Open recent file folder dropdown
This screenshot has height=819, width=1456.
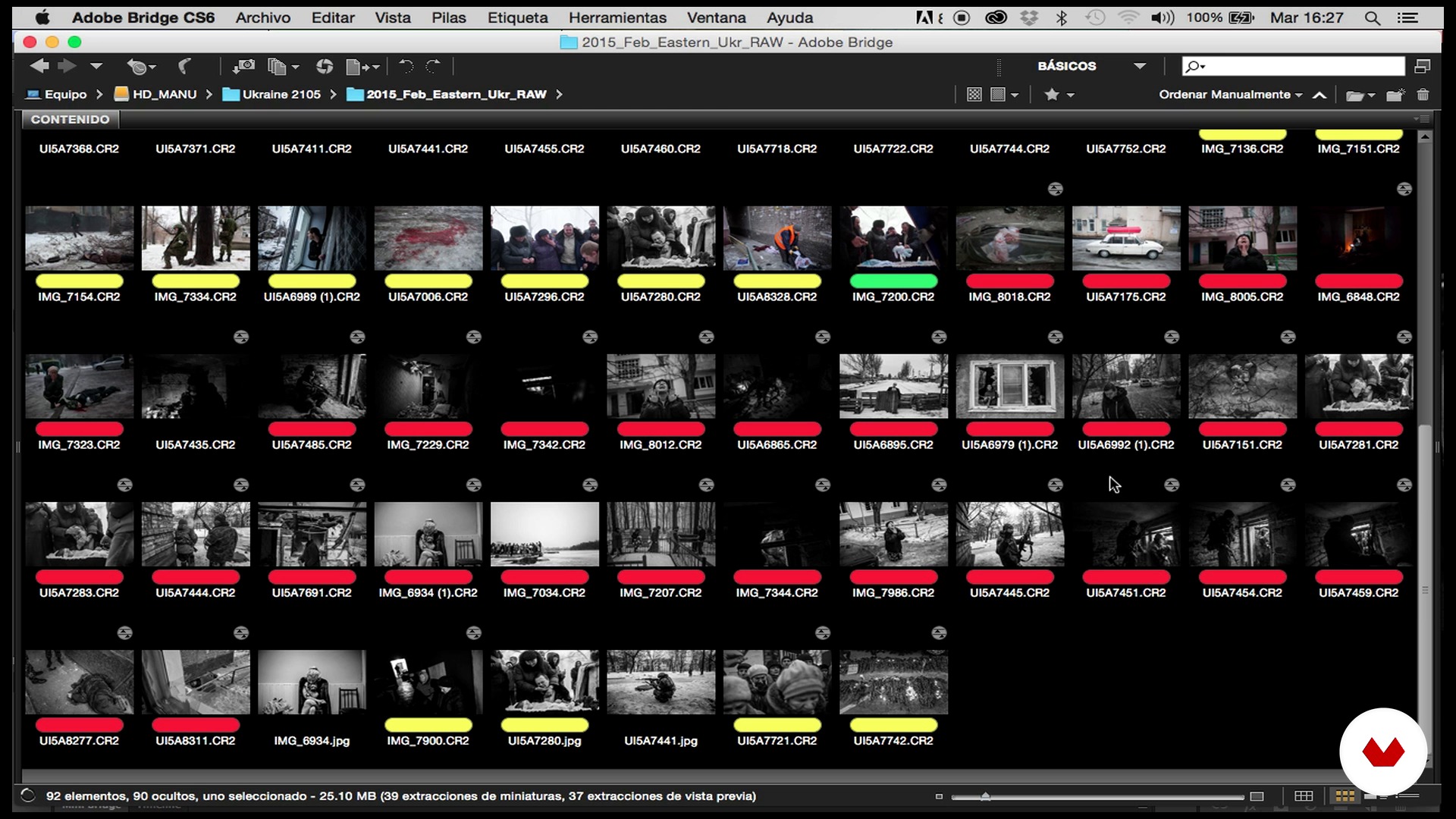click(x=1360, y=96)
